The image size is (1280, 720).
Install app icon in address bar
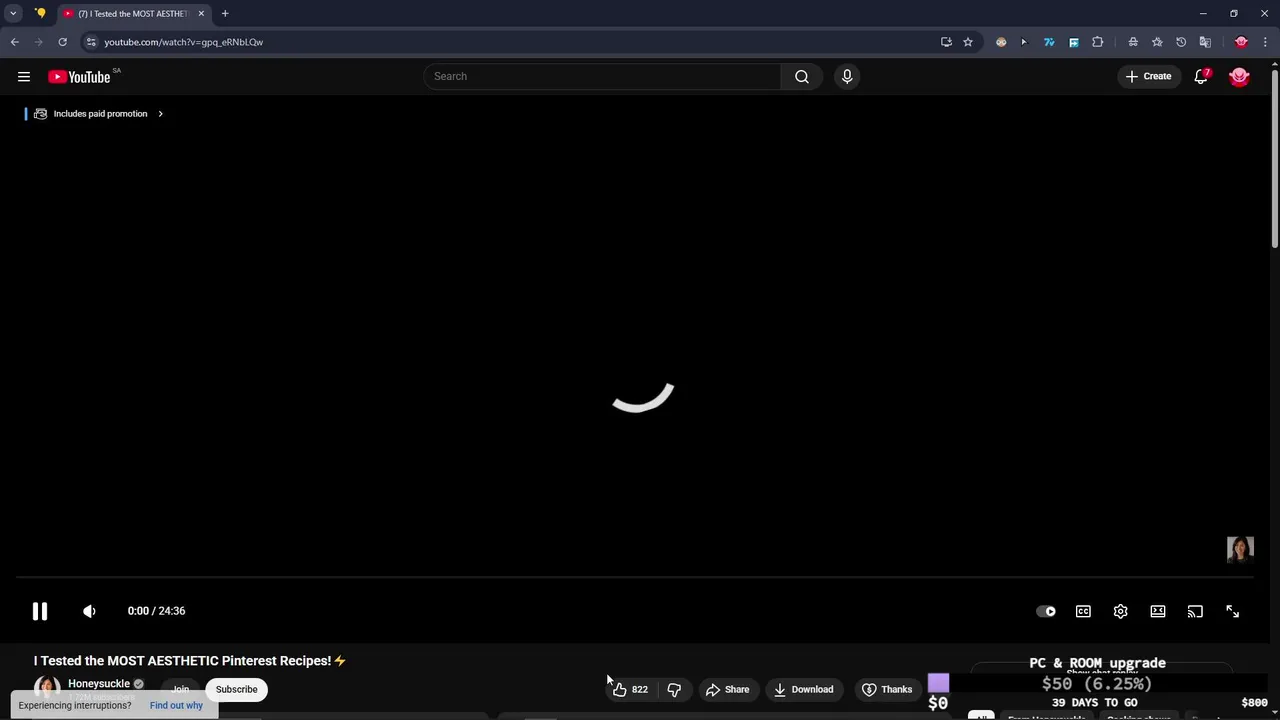[946, 42]
